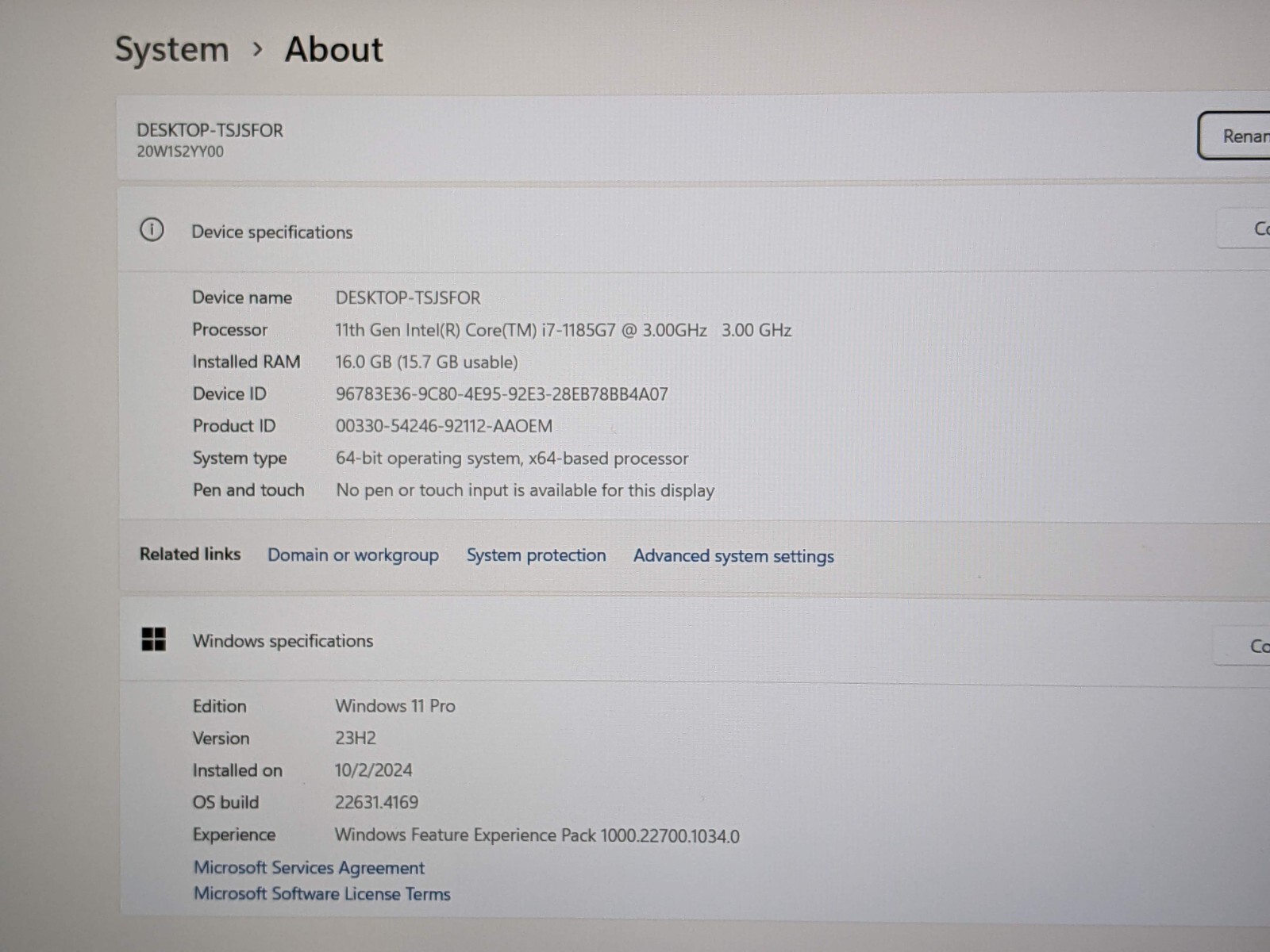Open Advanced system settings link
This screenshot has height=952, width=1270.
(x=733, y=556)
